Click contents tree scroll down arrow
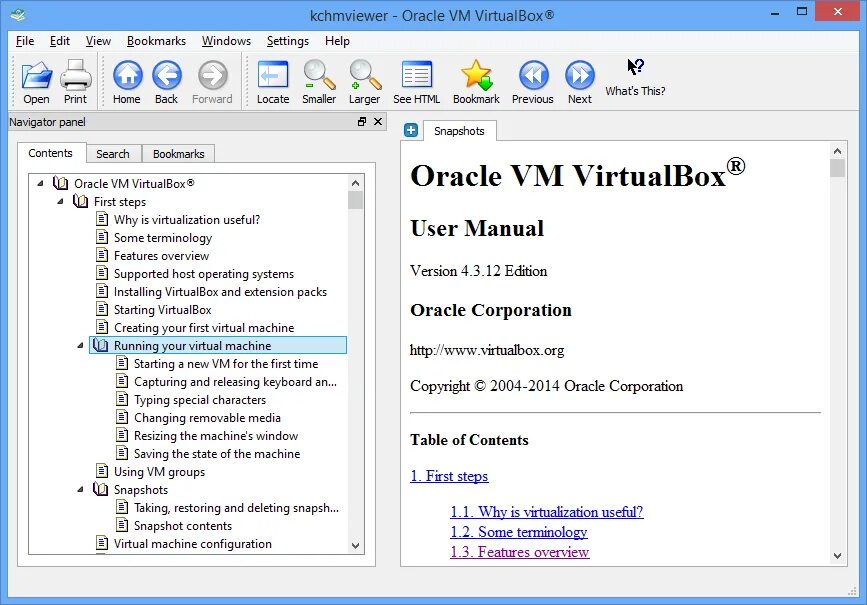Image resolution: width=867 pixels, height=605 pixels. 356,545
